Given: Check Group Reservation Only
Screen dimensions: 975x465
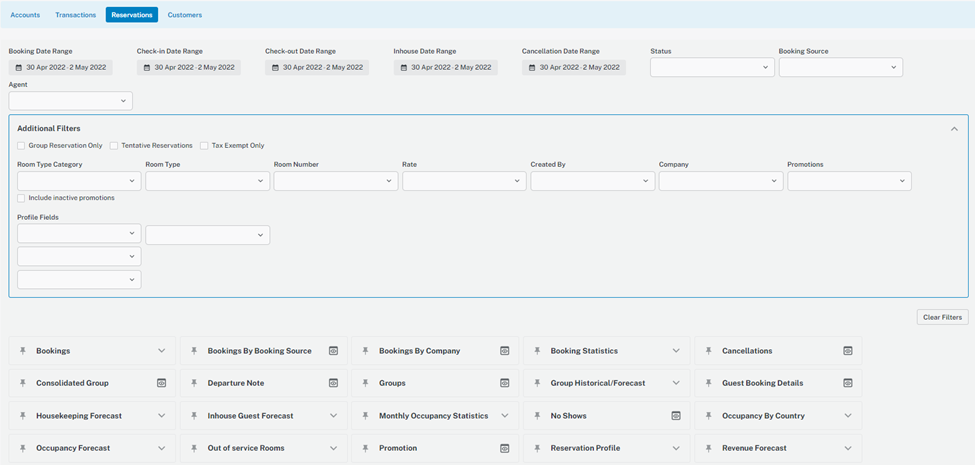Looking at the screenshot, I should 21,145.
